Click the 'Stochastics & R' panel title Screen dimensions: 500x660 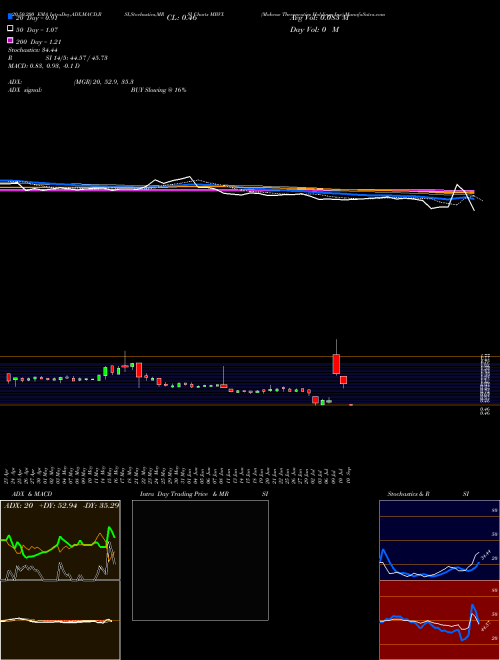(408, 494)
